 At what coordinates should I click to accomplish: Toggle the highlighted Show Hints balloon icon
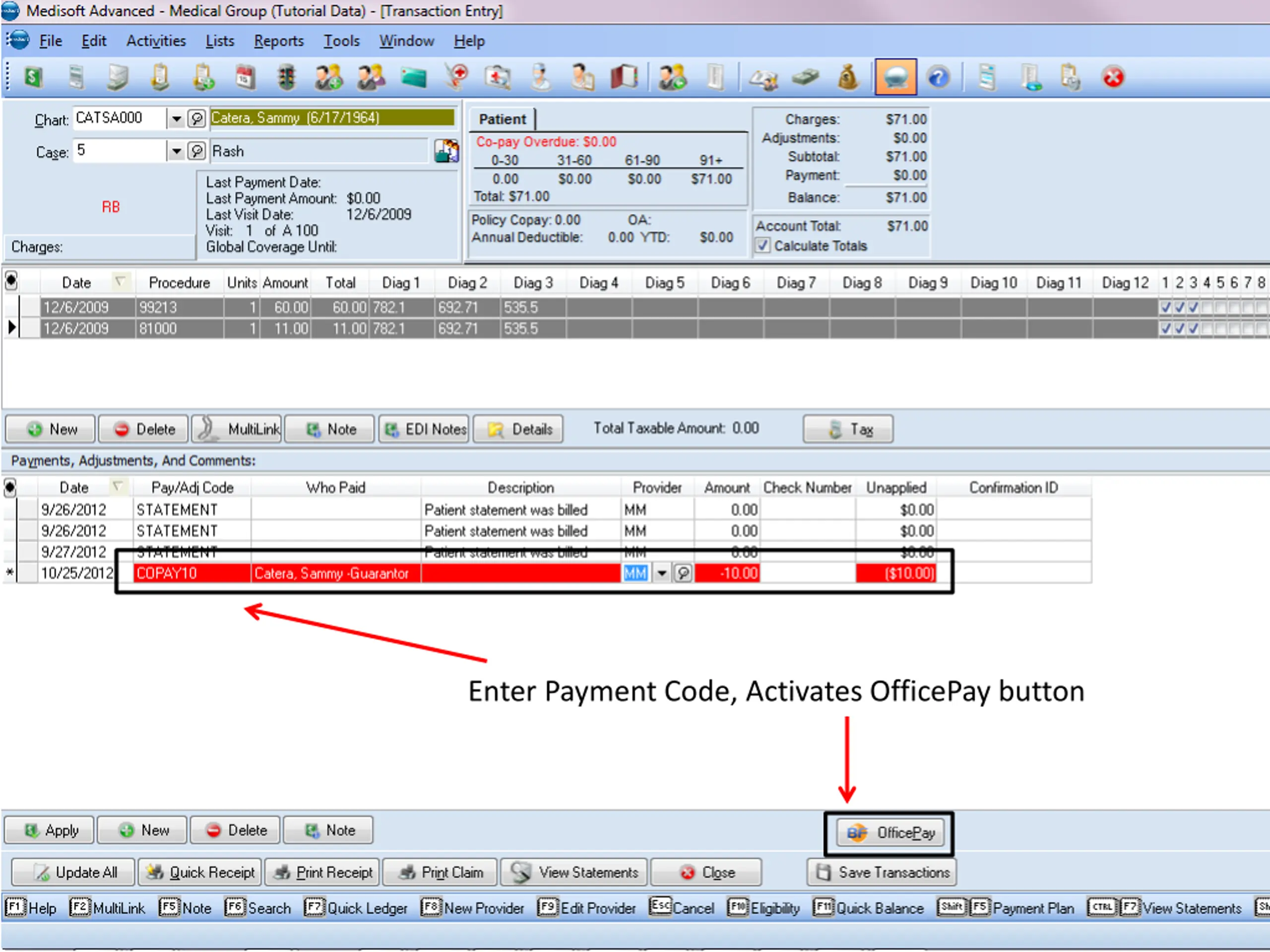[x=895, y=77]
